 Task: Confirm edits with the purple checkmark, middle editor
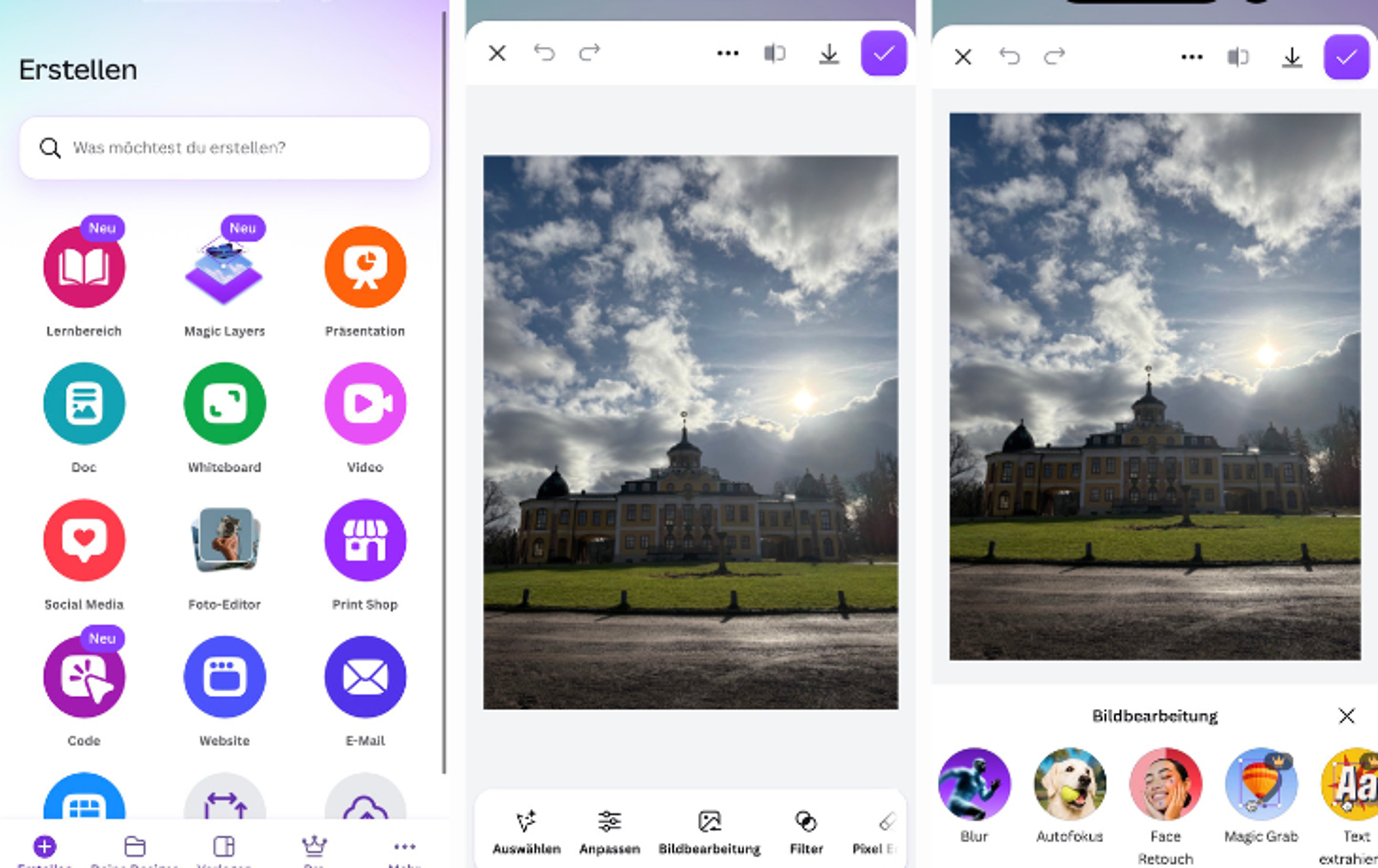[x=883, y=54]
